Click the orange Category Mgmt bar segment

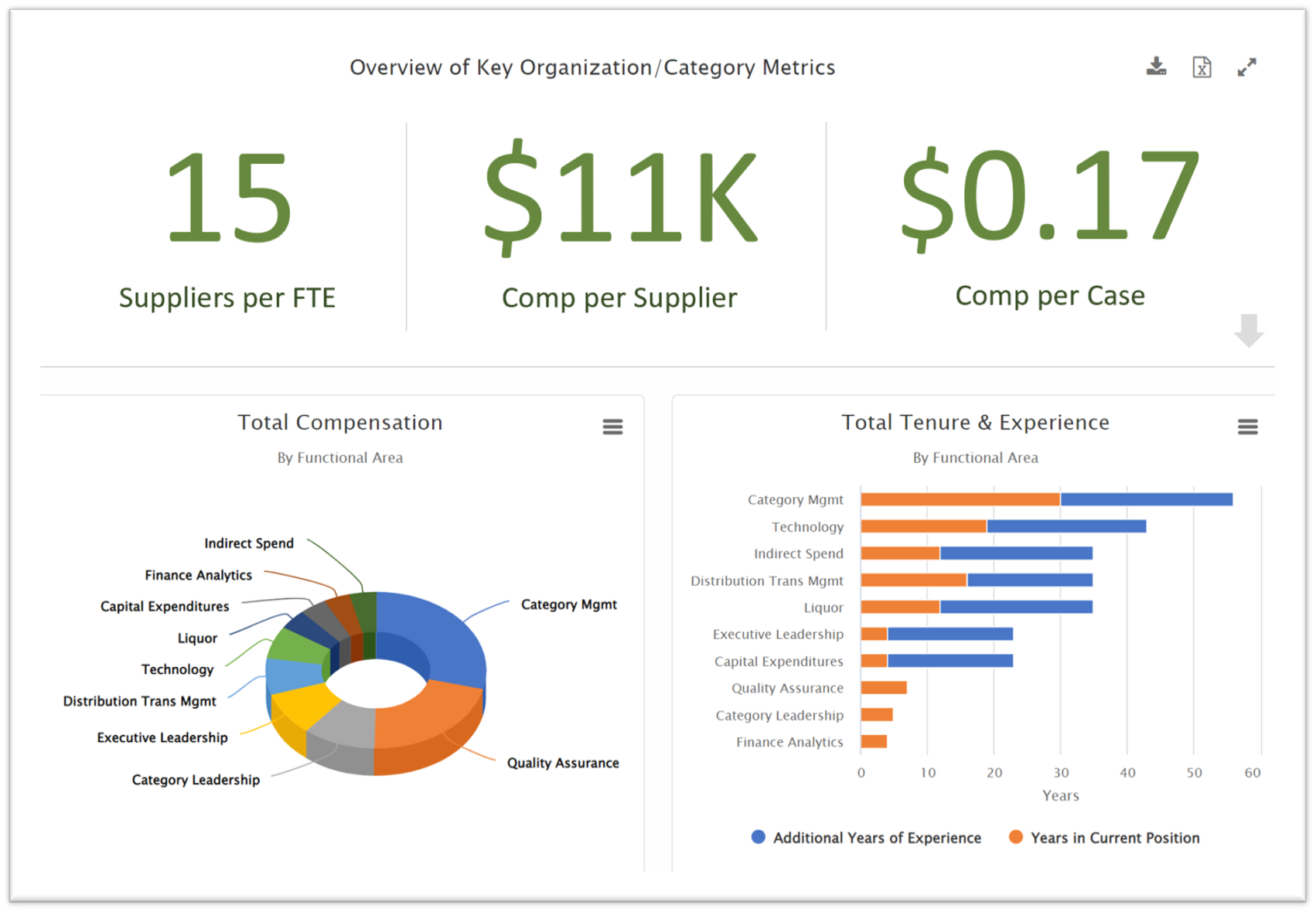tap(960, 500)
